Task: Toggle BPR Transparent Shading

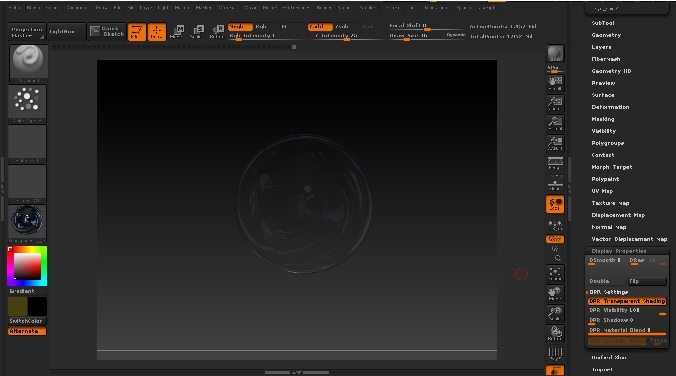Action: [627, 301]
